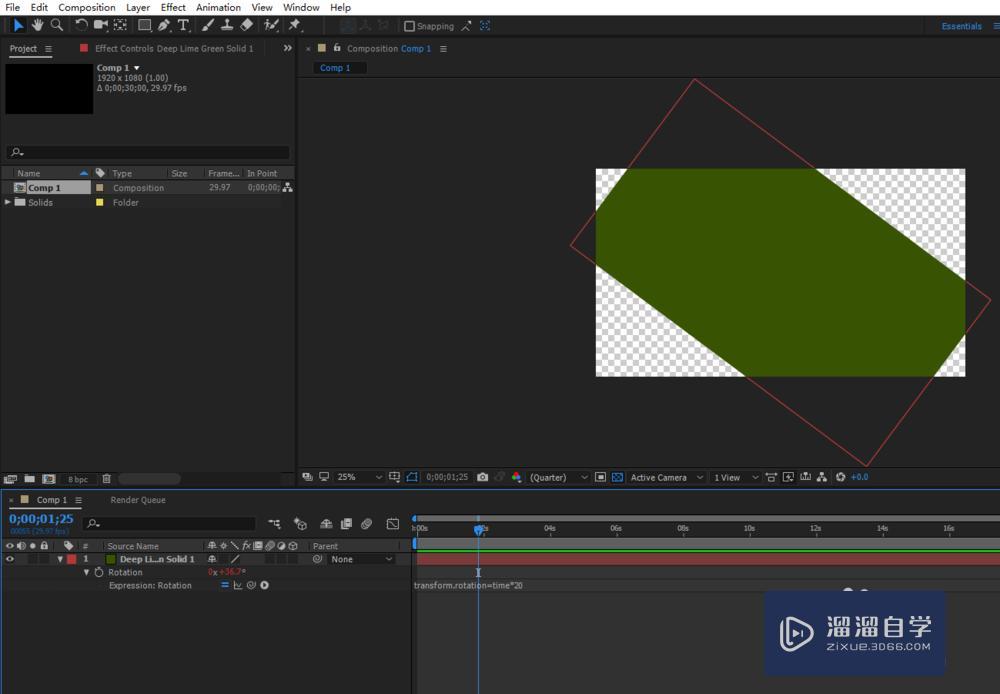This screenshot has width=1000, height=694.
Task: Collapse the Rotation property twirl
Action: [x=87, y=572]
